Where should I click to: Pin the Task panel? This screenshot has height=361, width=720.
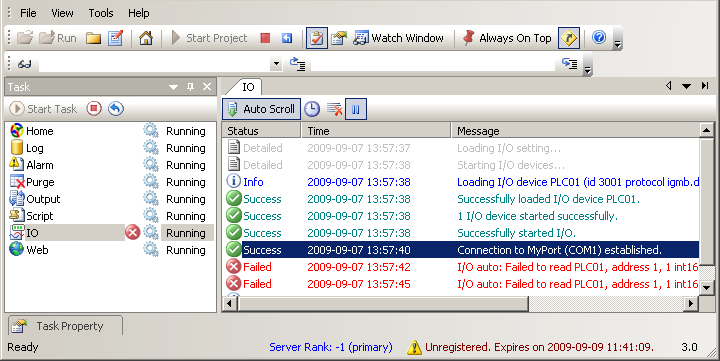point(190,87)
